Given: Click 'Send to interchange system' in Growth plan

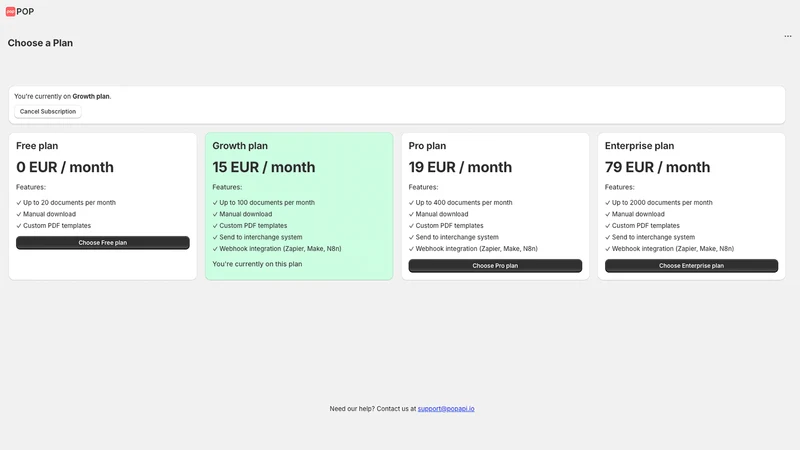Looking at the screenshot, I should [261, 237].
